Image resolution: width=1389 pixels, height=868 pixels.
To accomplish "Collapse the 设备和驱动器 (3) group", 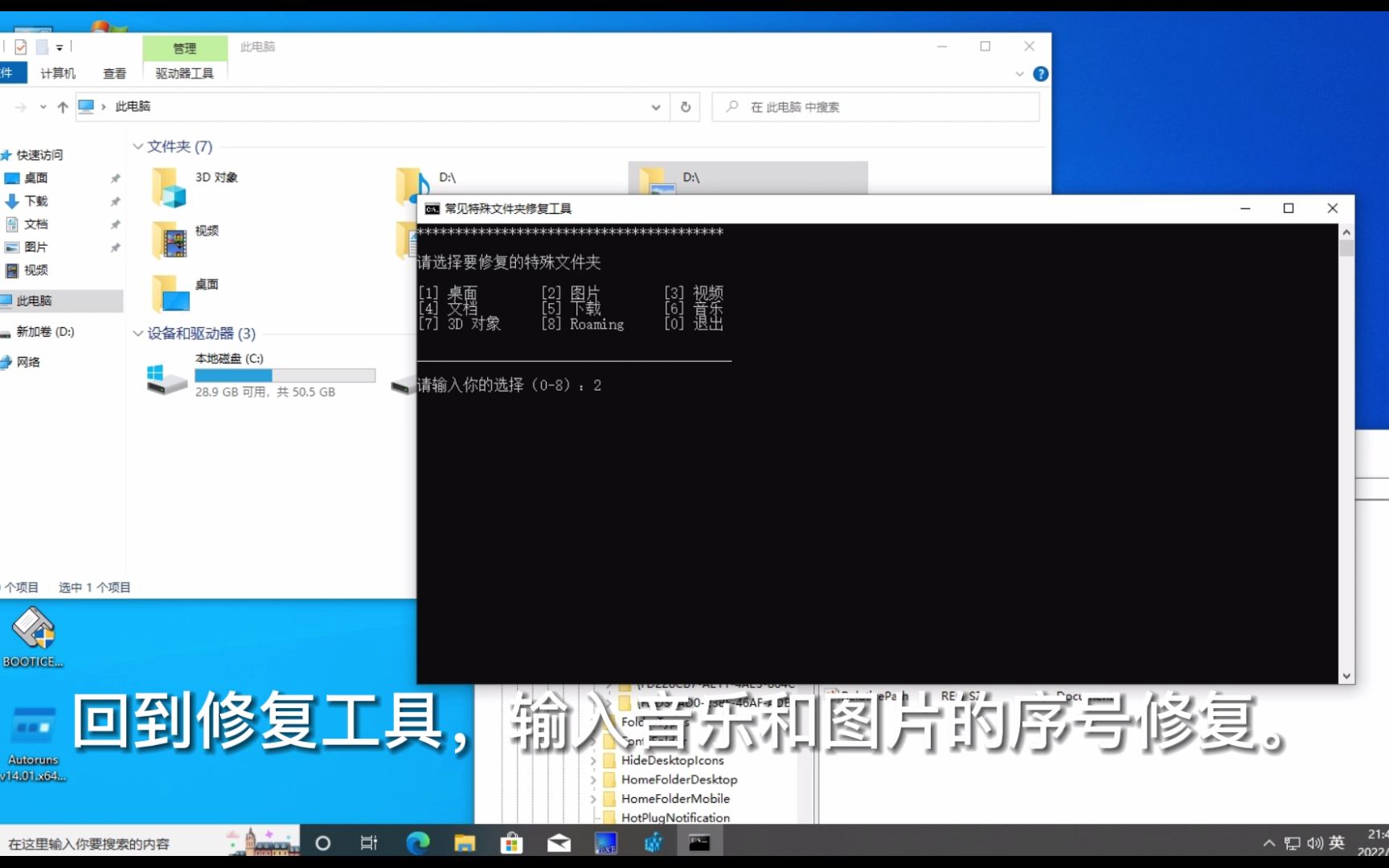I will pos(138,334).
